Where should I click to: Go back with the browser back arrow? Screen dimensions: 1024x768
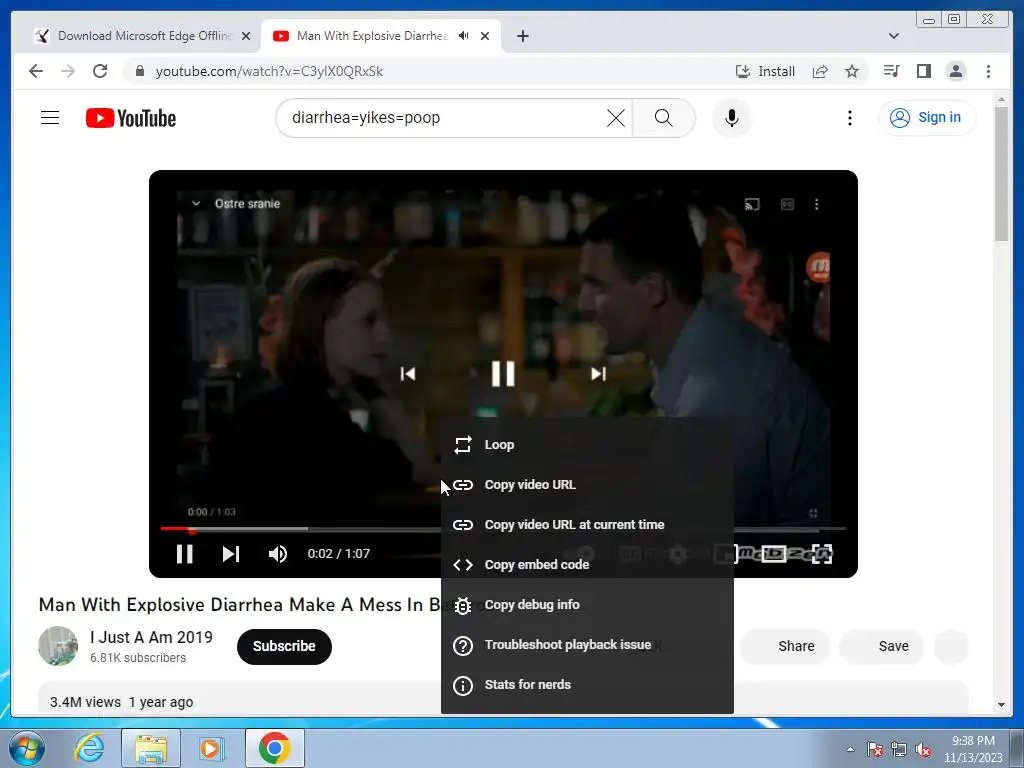pos(36,71)
